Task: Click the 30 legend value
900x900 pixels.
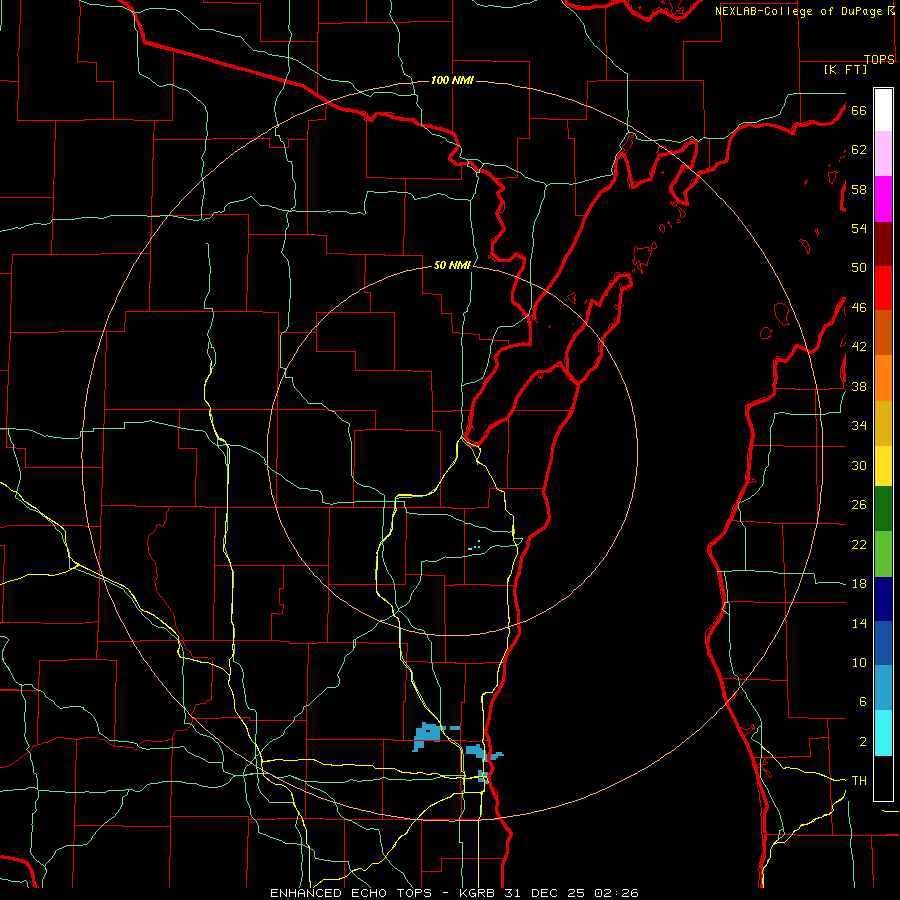Action: 859,465
